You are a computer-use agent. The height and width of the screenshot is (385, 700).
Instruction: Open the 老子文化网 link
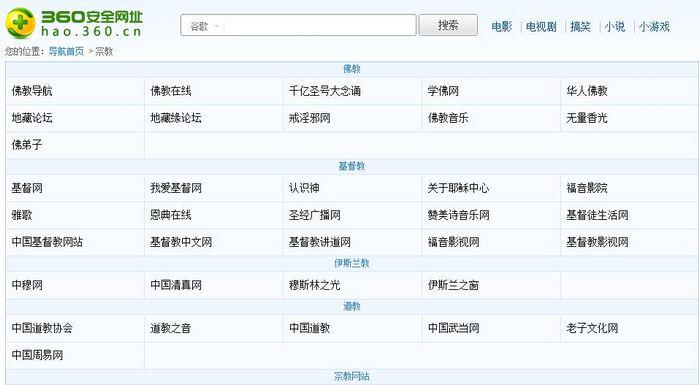[592, 328]
